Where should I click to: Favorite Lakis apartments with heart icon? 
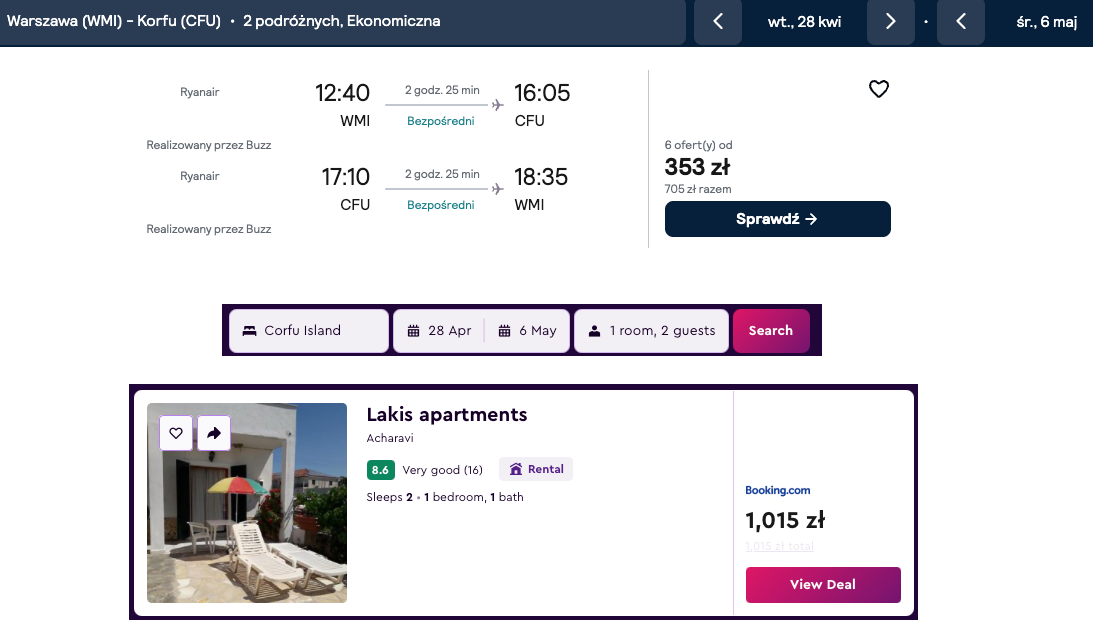point(176,433)
